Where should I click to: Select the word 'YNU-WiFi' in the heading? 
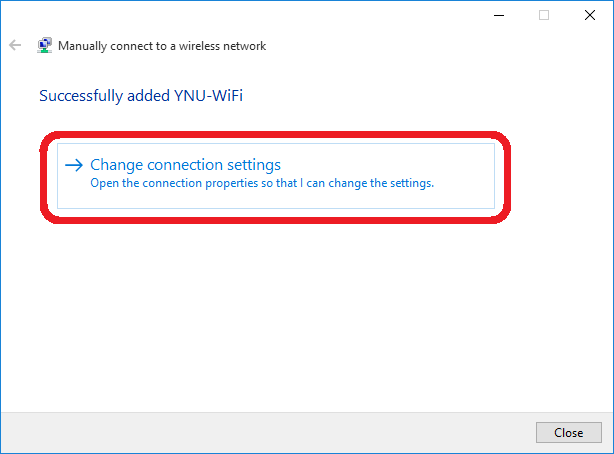pyautogui.click(x=208, y=96)
